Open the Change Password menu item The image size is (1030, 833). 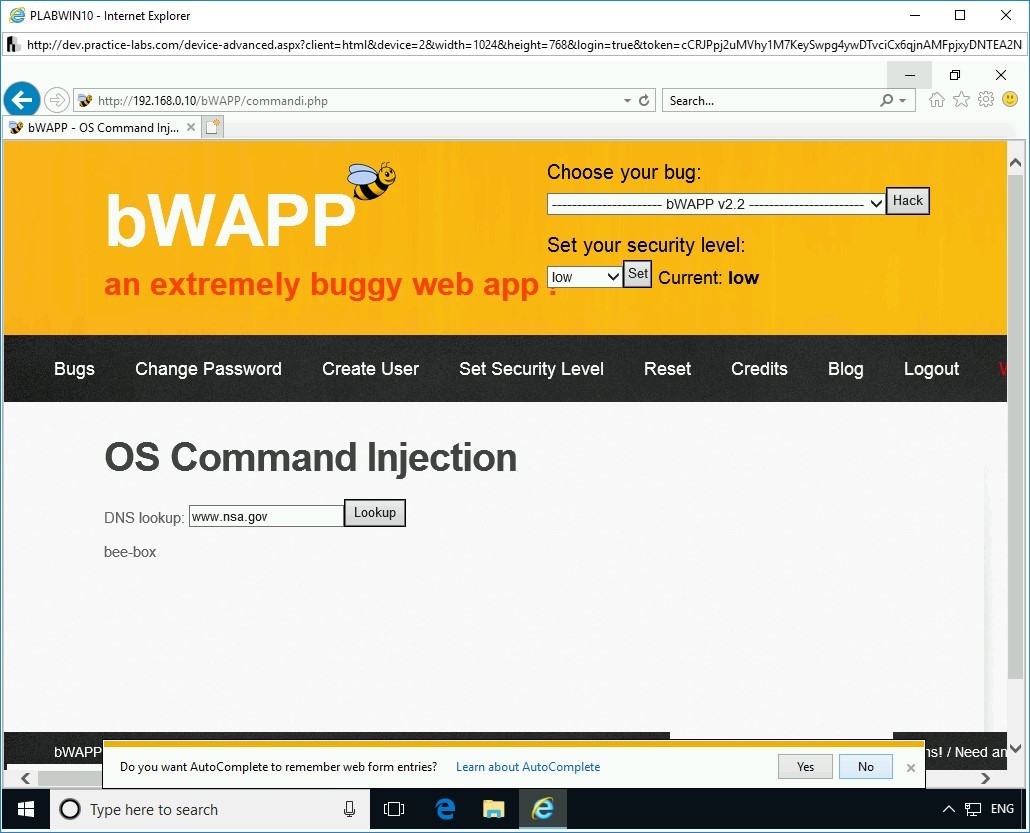click(208, 369)
